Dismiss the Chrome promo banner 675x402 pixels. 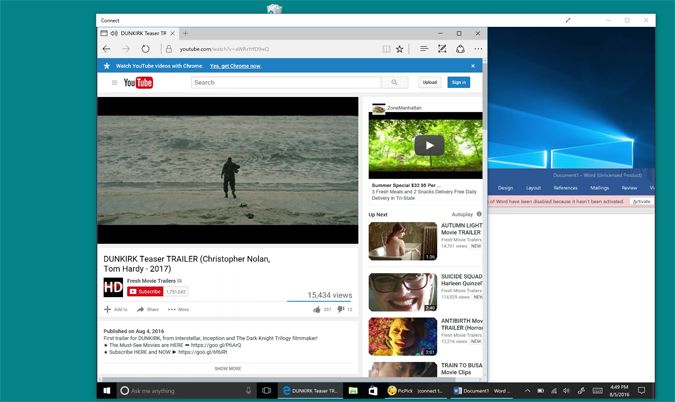click(x=473, y=66)
